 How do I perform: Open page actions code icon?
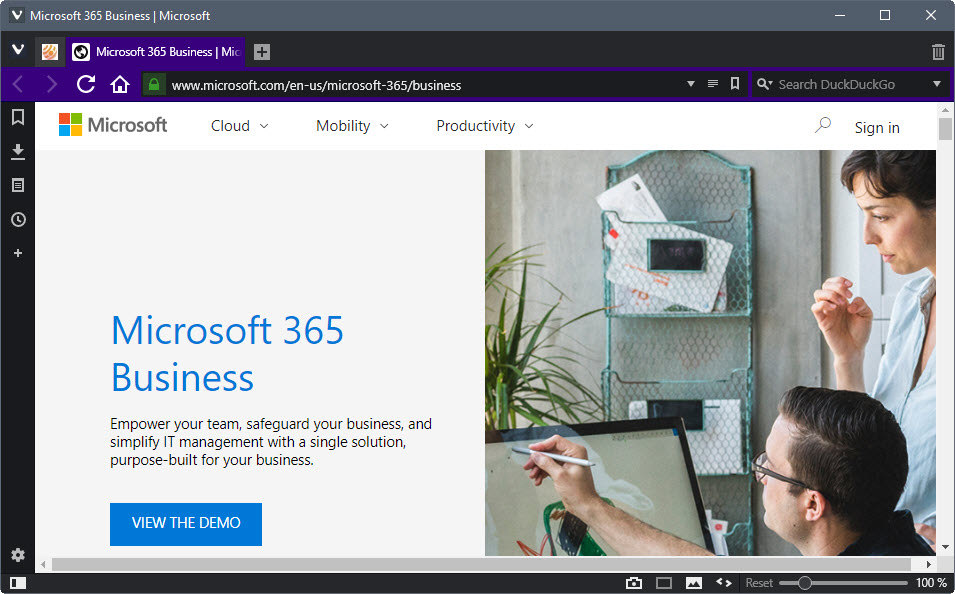[724, 583]
